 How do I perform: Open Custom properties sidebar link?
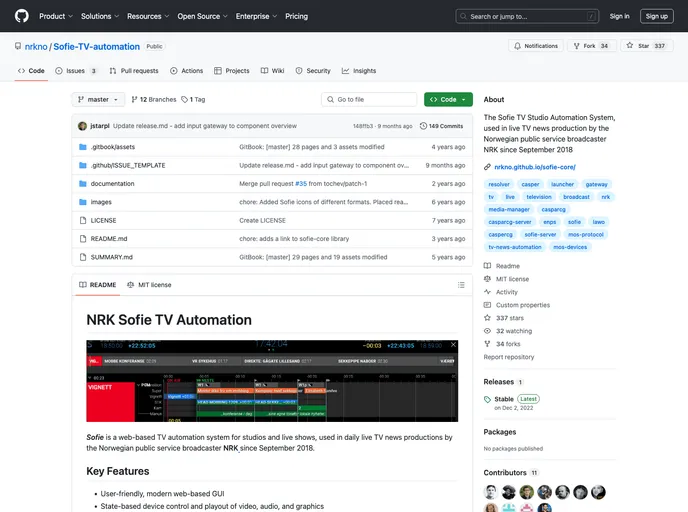(x=517, y=305)
